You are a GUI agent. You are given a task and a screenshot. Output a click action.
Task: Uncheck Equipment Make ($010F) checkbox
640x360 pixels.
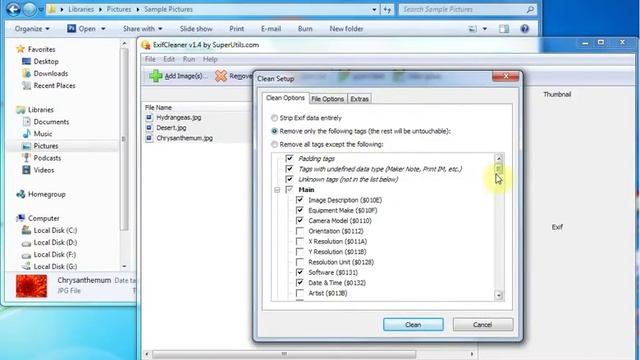coord(300,210)
